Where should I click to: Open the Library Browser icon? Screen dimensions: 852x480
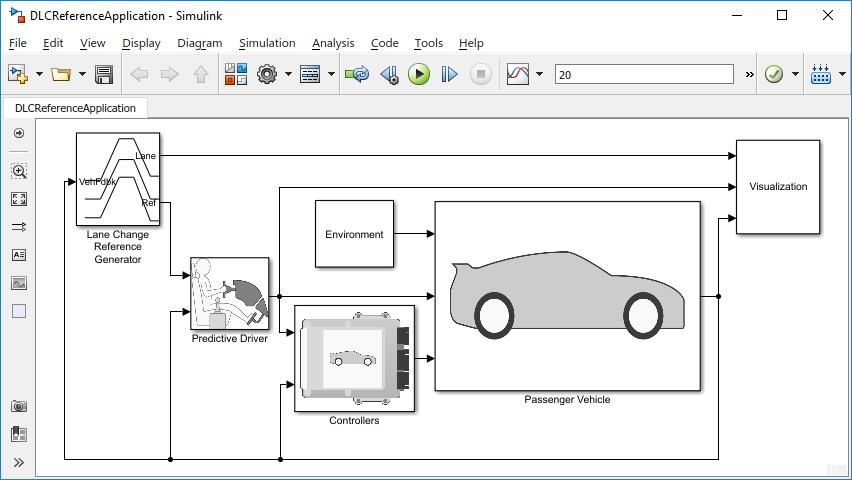pyautogui.click(x=236, y=74)
